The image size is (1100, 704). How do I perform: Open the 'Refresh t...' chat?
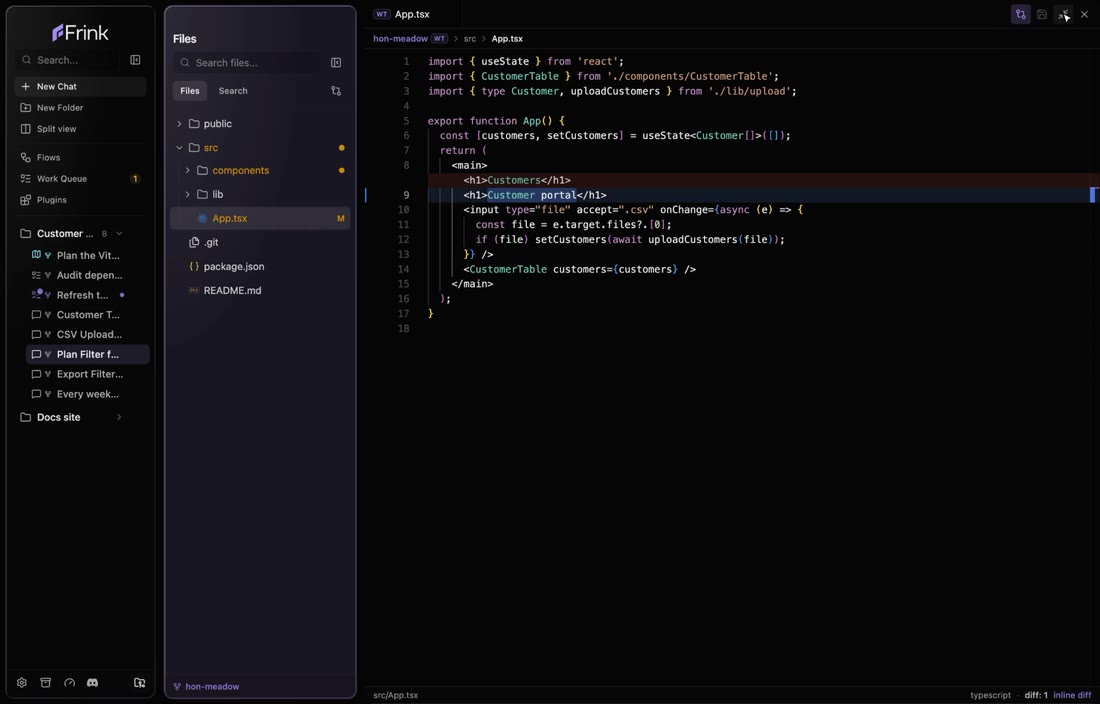88,295
